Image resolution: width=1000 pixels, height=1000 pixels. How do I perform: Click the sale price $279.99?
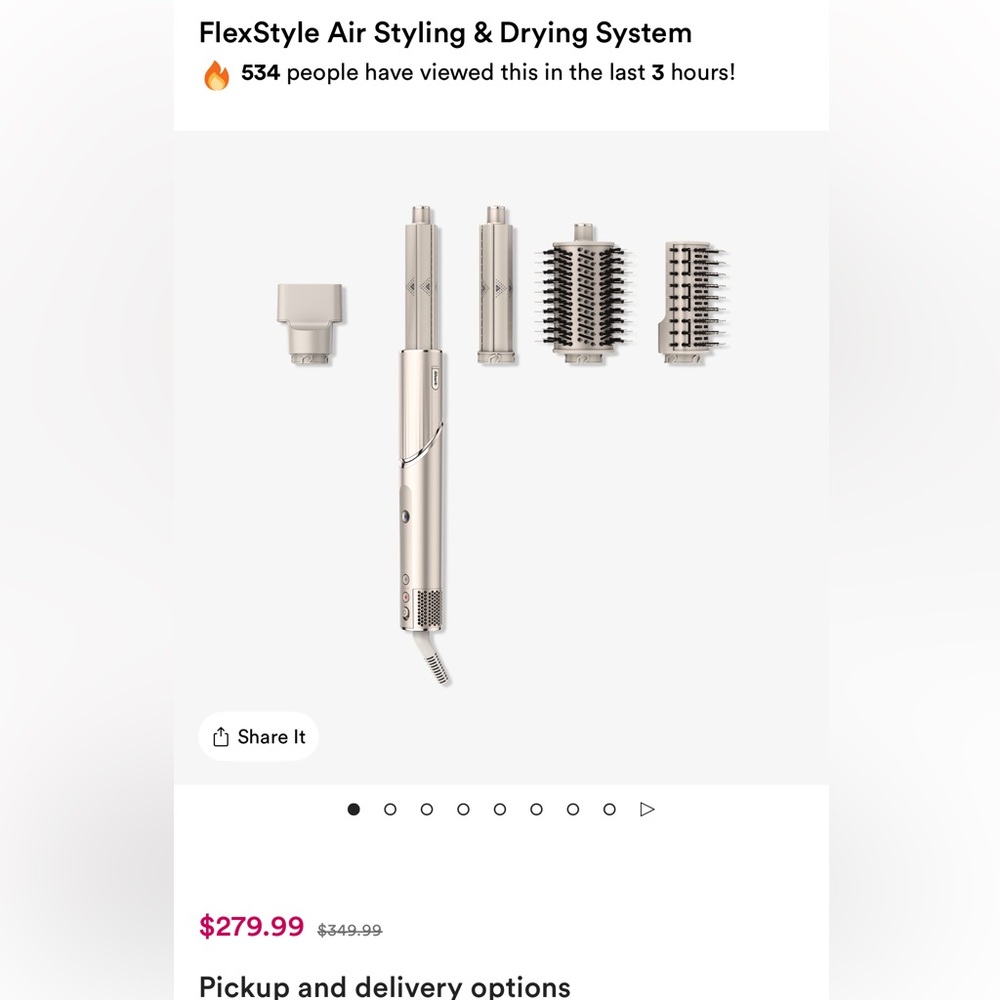tap(250, 927)
